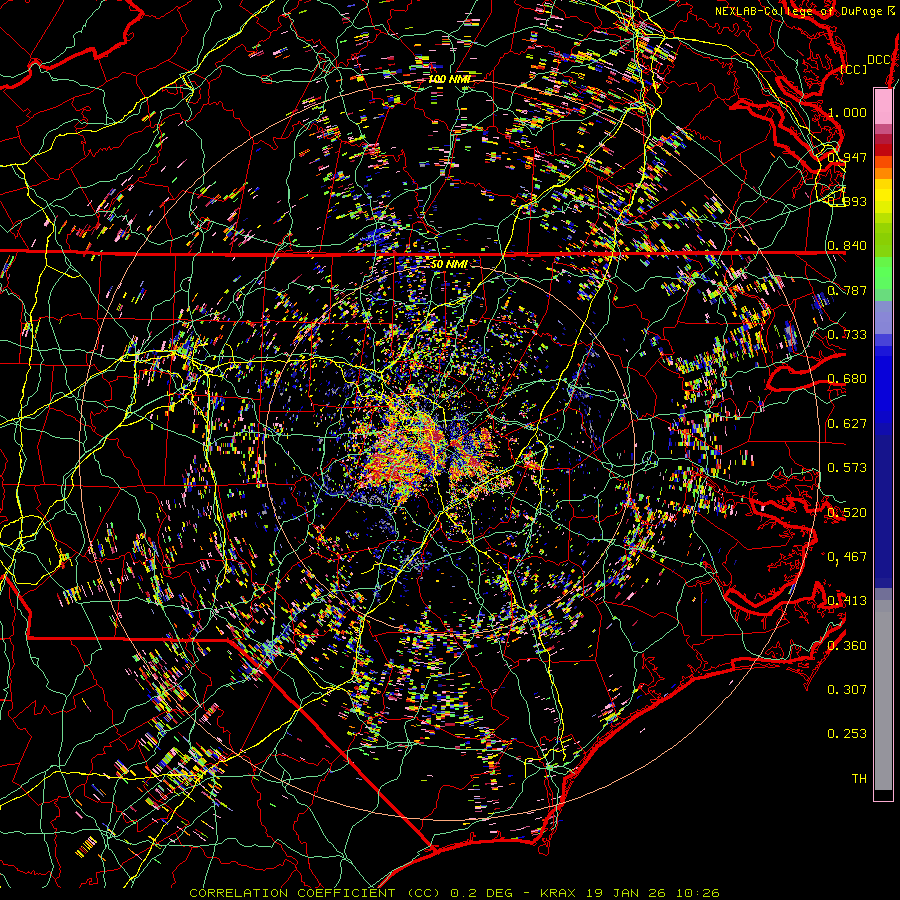Click the 0.253 scale value
900x900 pixels.
(847, 734)
